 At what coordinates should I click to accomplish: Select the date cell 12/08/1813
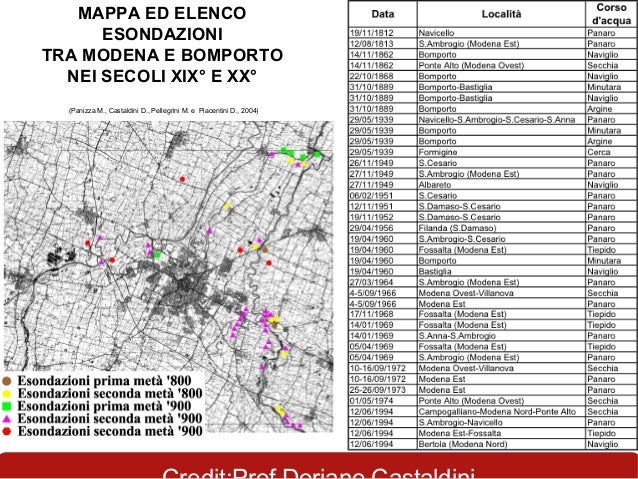coord(382,44)
